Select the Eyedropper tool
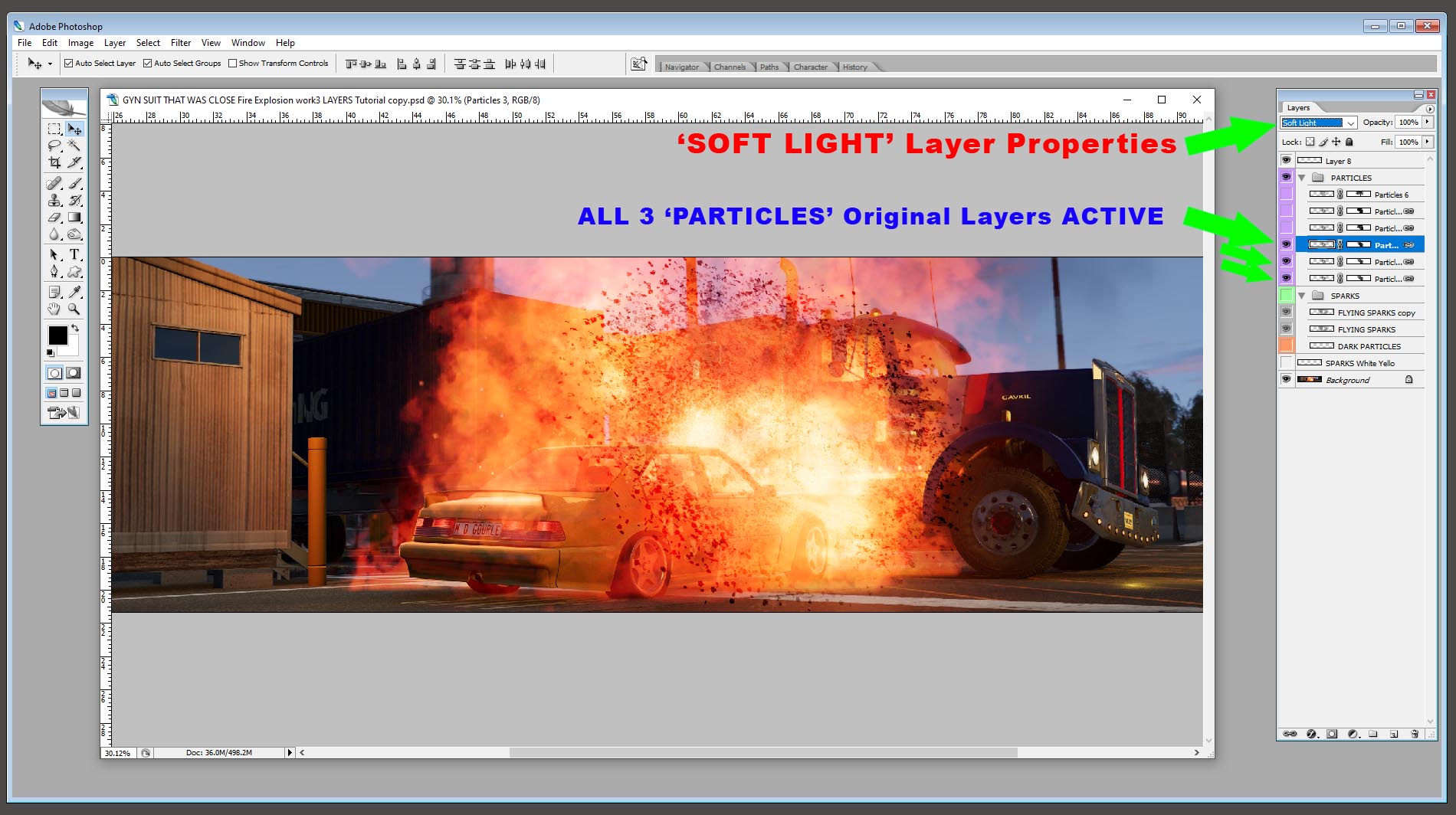Image resolution: width=1456 pixels, height=815 pixels. (x=74, y=292)
